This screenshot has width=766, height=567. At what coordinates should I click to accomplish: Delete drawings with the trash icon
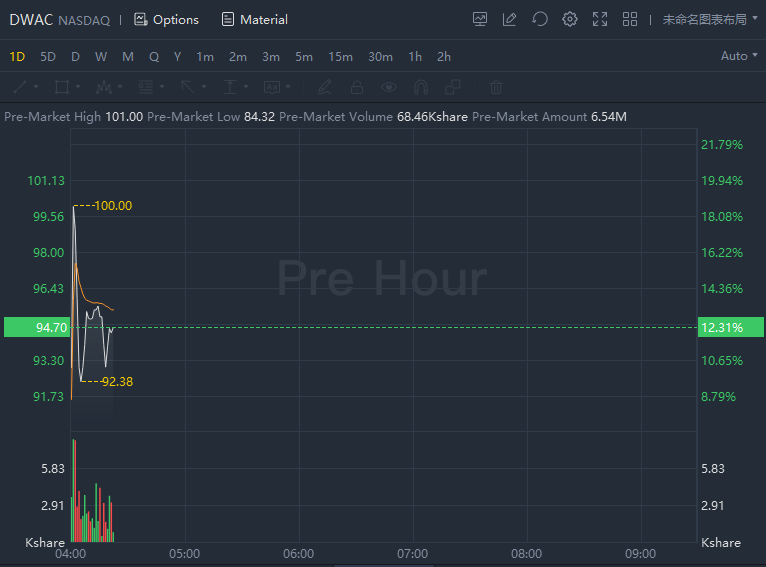pyautogui.click(x=496, y=87)
